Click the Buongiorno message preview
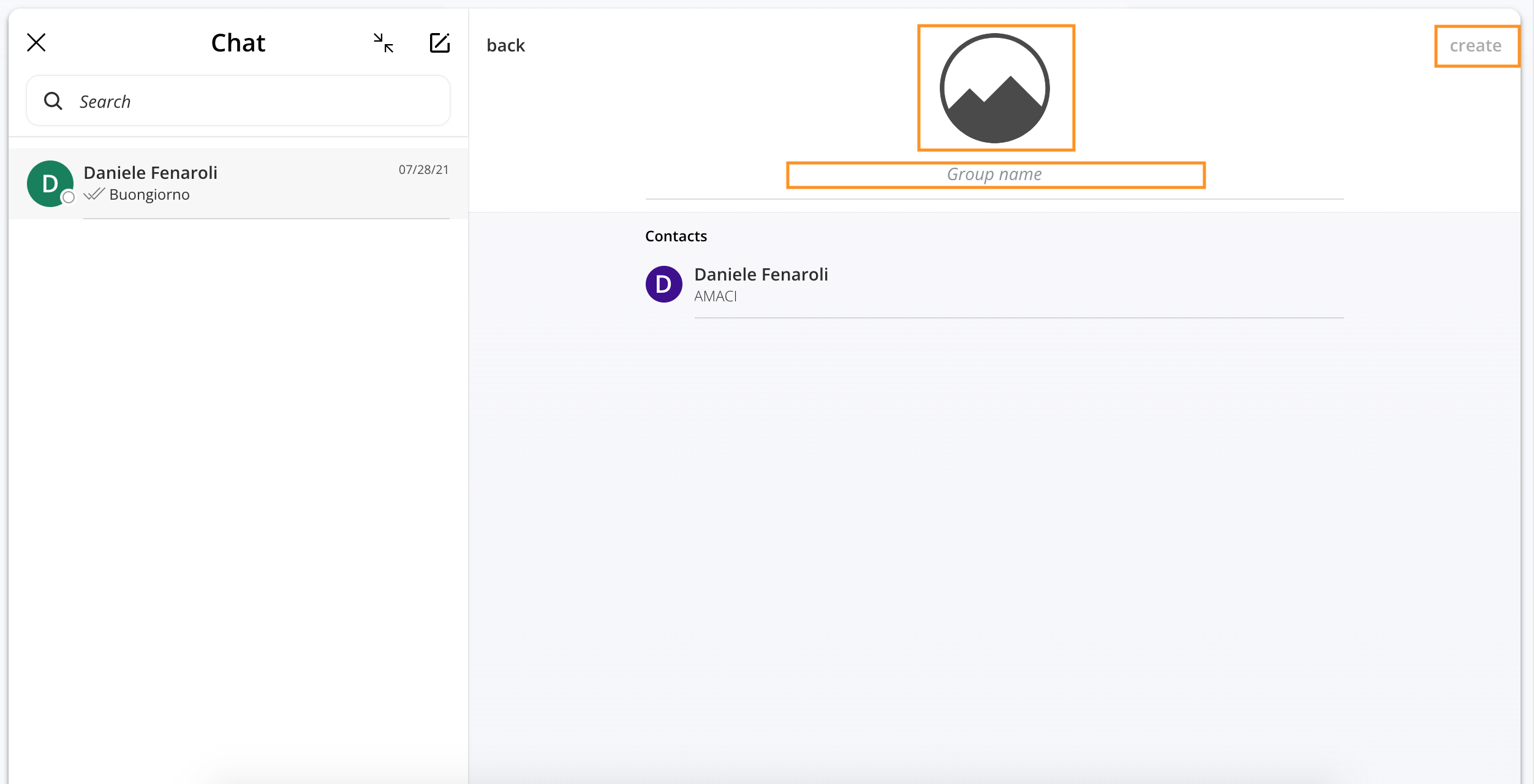Image resolution: width=1534 pixels, height=784 pixels. point(149,195)
